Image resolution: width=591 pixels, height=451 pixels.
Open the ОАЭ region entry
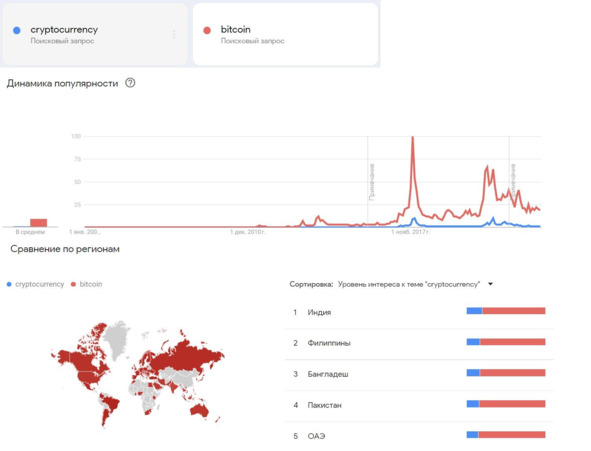(x=419, y=436)
